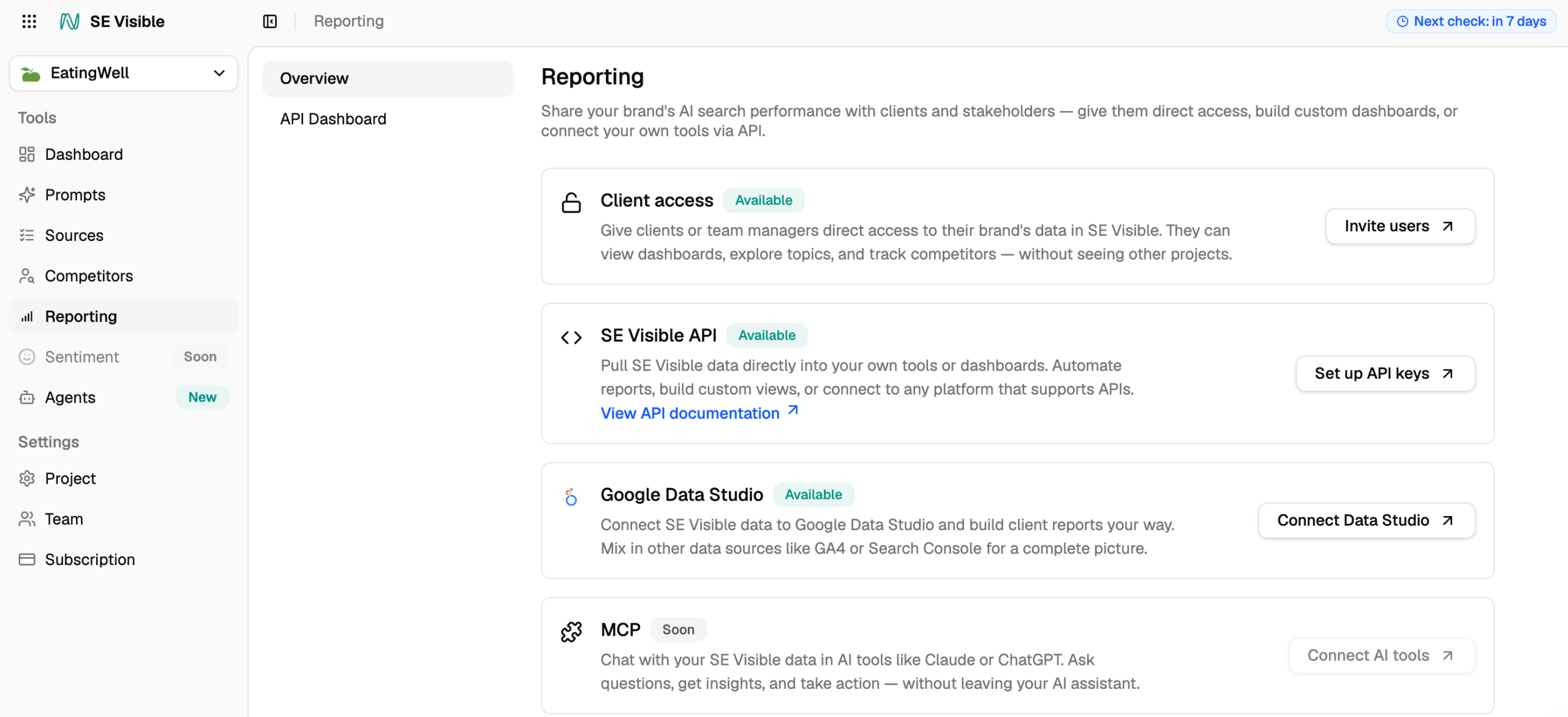The width and height of the screenshot is (1568, 717).
Task: Click the SE Visible logo icon
Action: 69,21
